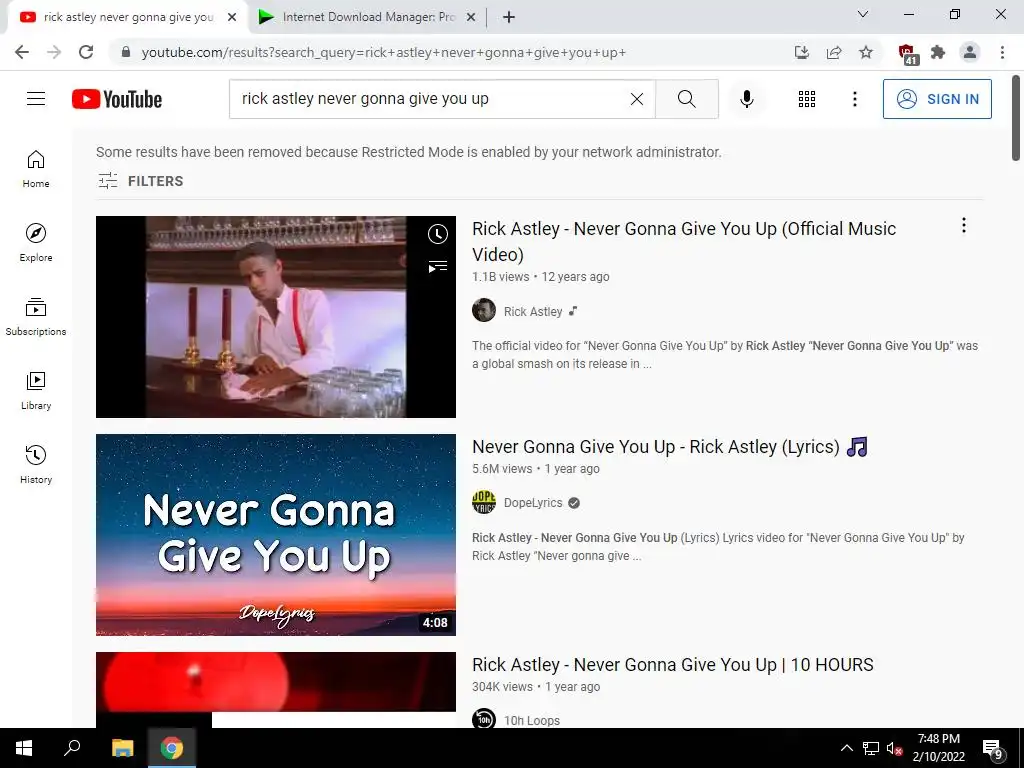Show hidden system tray icons

coord(846,748)
